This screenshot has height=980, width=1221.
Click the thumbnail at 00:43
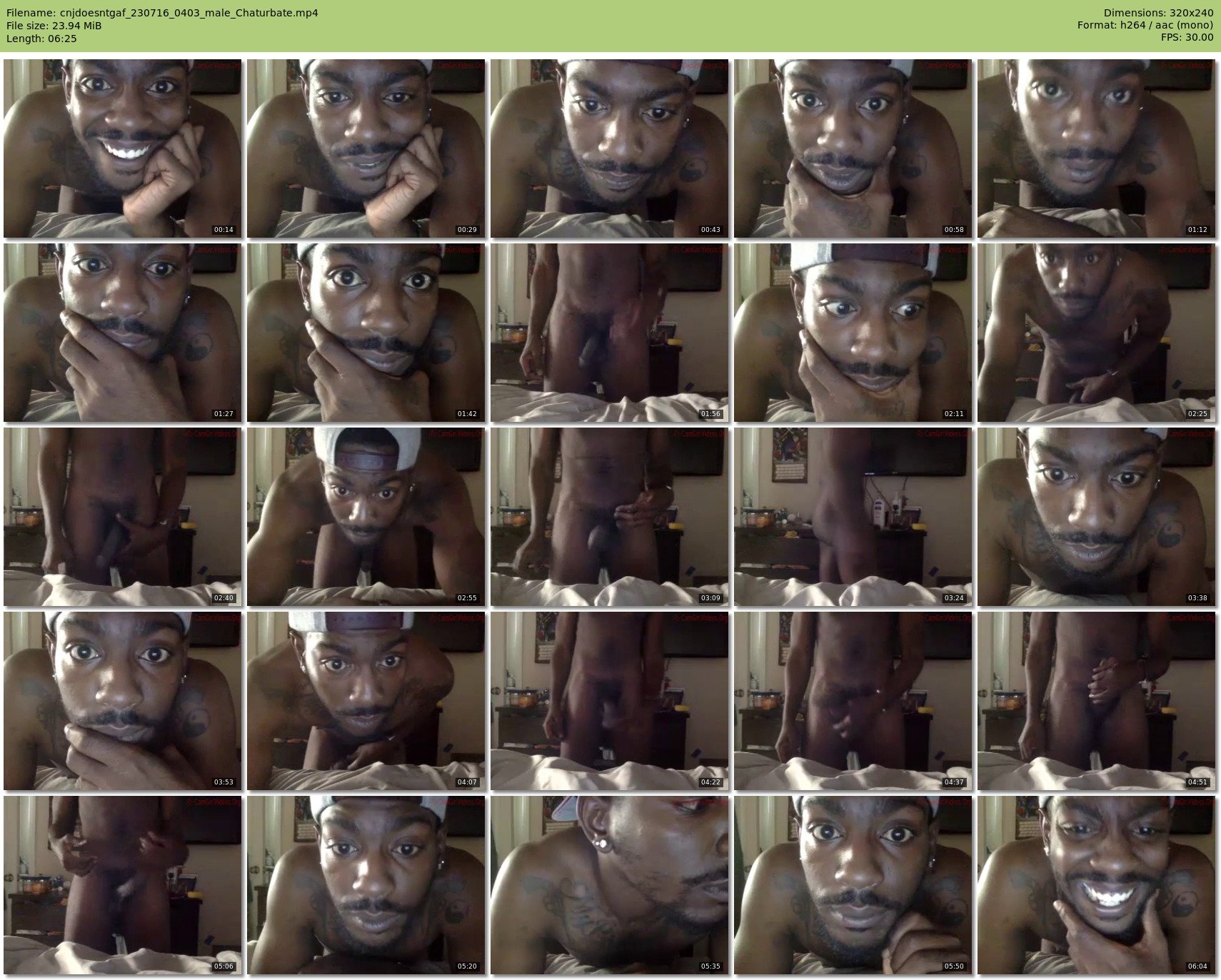tap(610, 148)
